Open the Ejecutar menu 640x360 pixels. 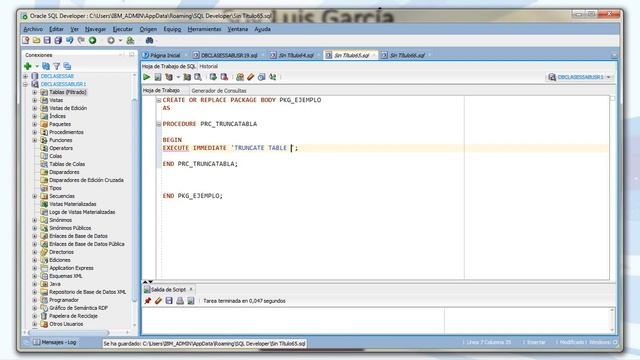123,29
